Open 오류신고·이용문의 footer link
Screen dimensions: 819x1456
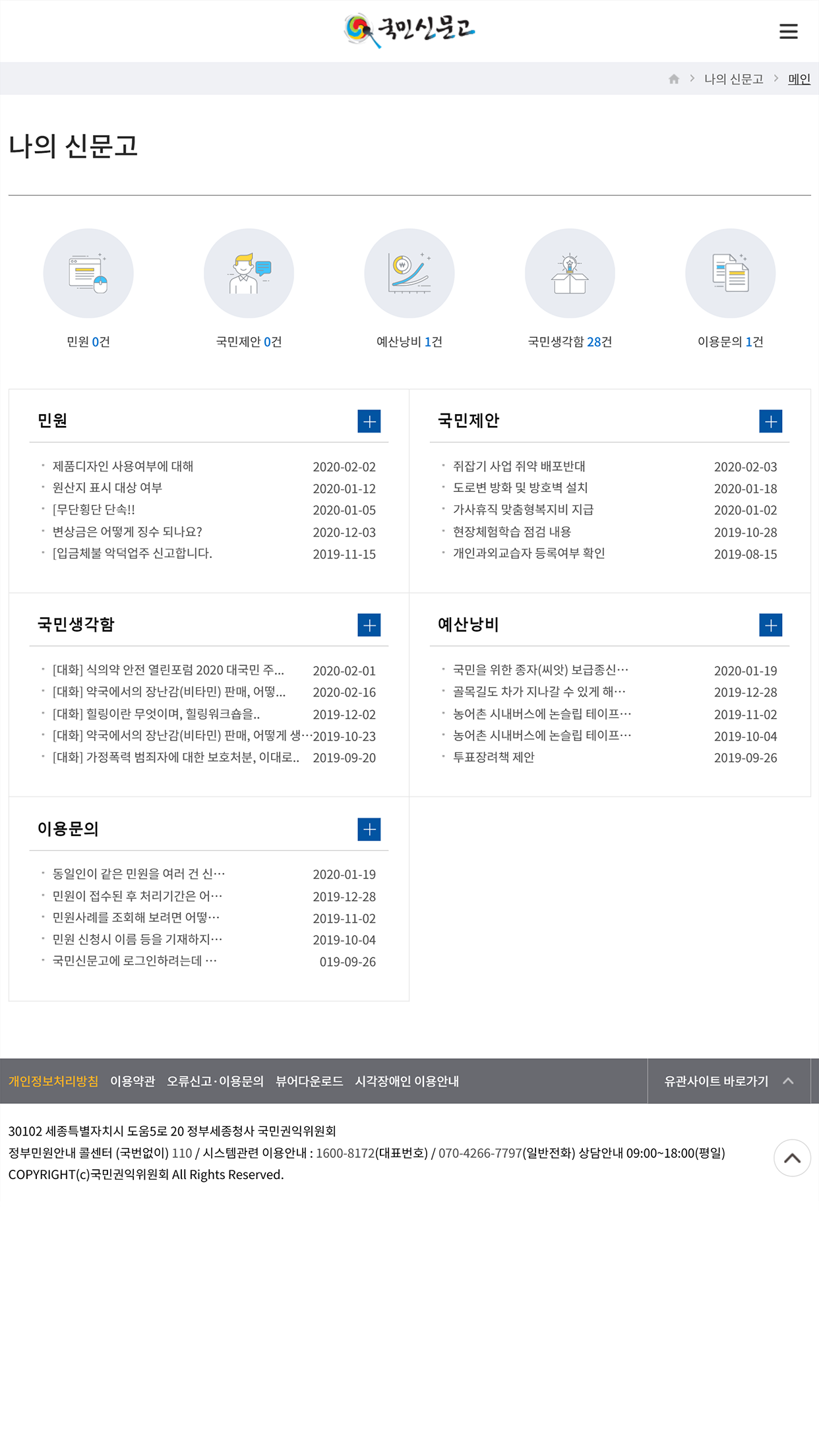215,1081
